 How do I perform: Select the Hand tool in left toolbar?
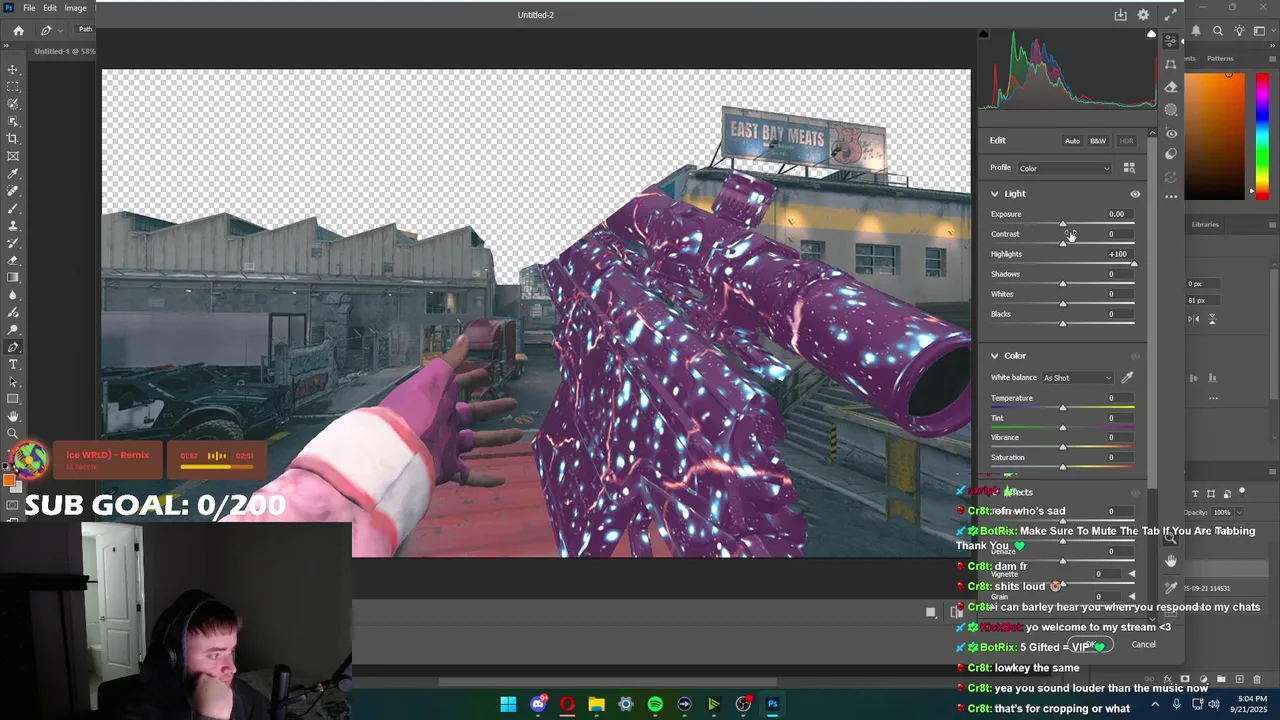pyautogui.click(x=13, y=416)
